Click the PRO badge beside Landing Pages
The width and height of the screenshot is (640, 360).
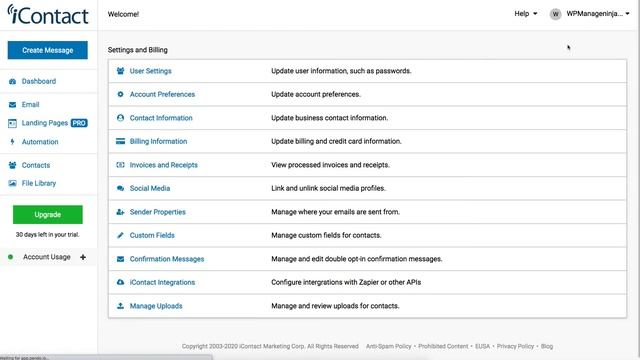(x=79, y=123)
